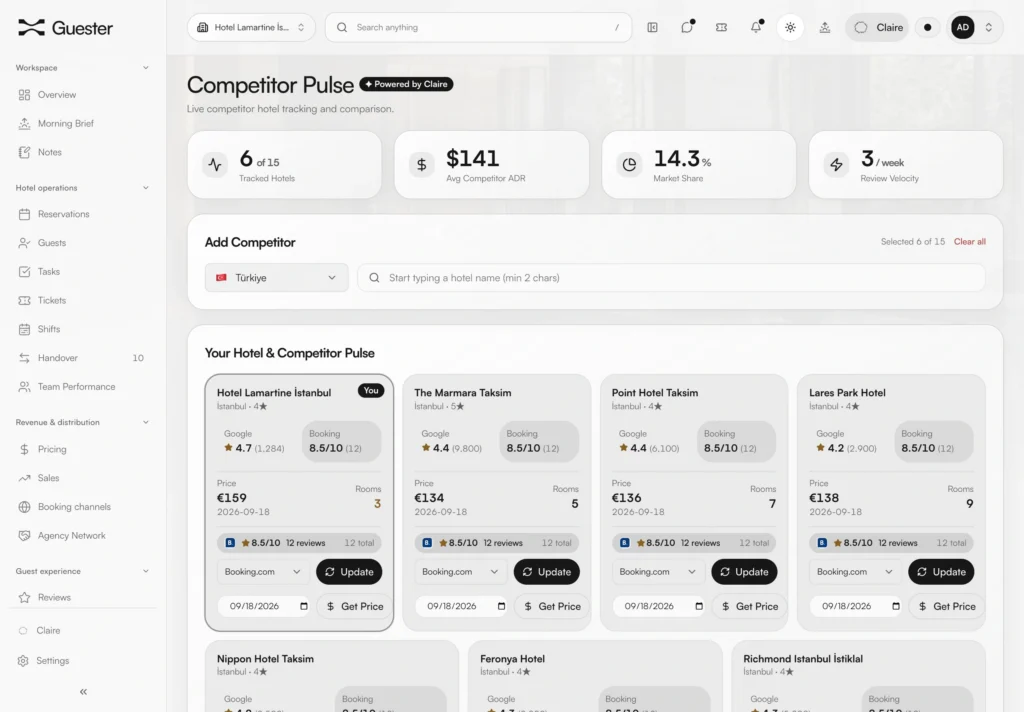1024x712 pixels.
Task: Open Booking.com dropdown on Lares Park Hotel card
Action: 856,572
